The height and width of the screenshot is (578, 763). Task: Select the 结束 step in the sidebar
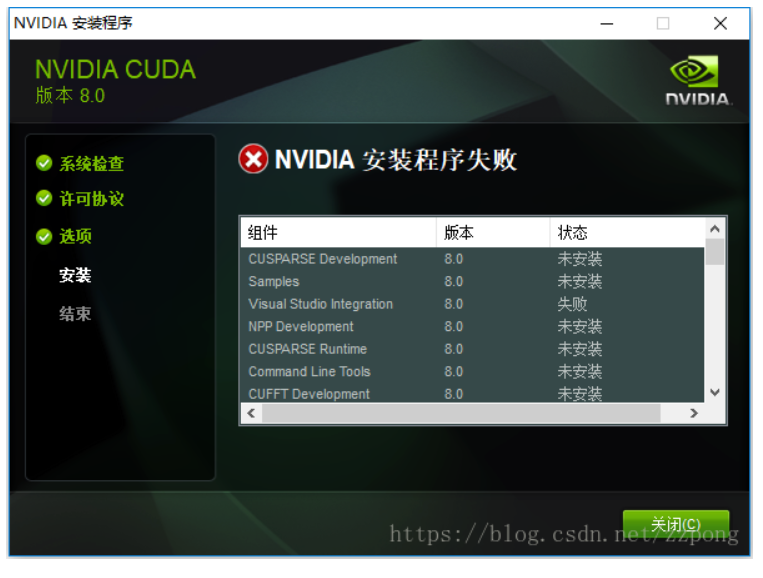[75, 314]
